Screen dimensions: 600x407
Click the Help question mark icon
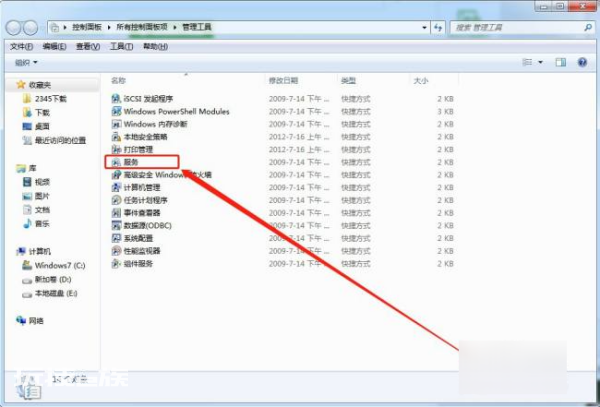[x=582, y=62]
